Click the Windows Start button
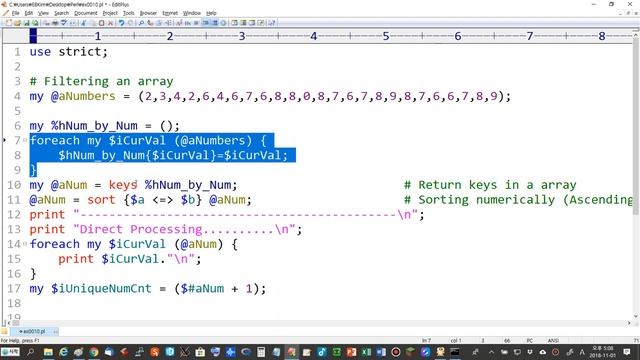Image resolution: width=640 pixels, height=360 pixels. (10, 352)
